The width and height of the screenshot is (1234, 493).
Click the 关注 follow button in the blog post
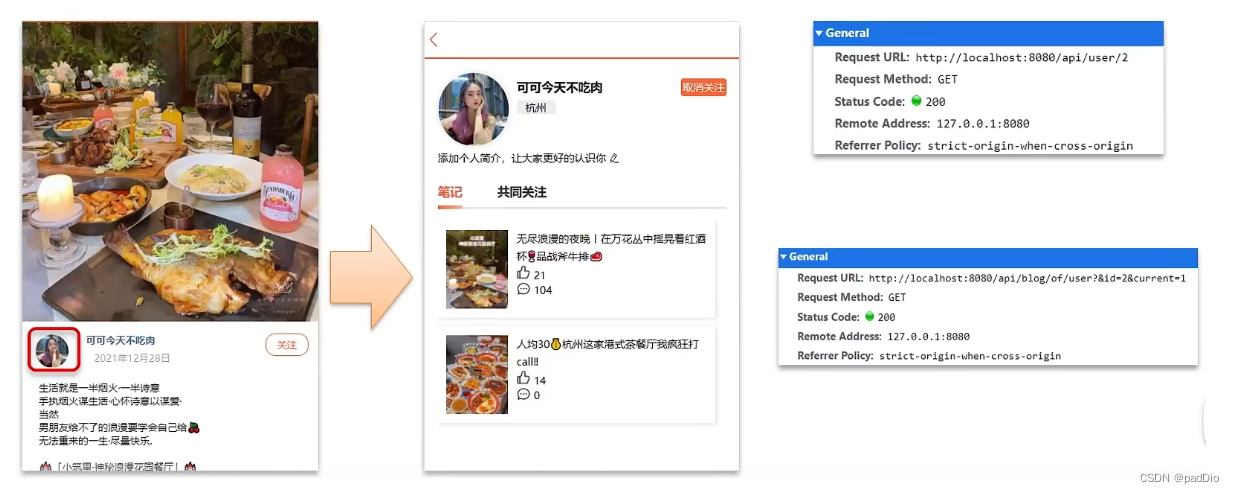tap(287, 345)
